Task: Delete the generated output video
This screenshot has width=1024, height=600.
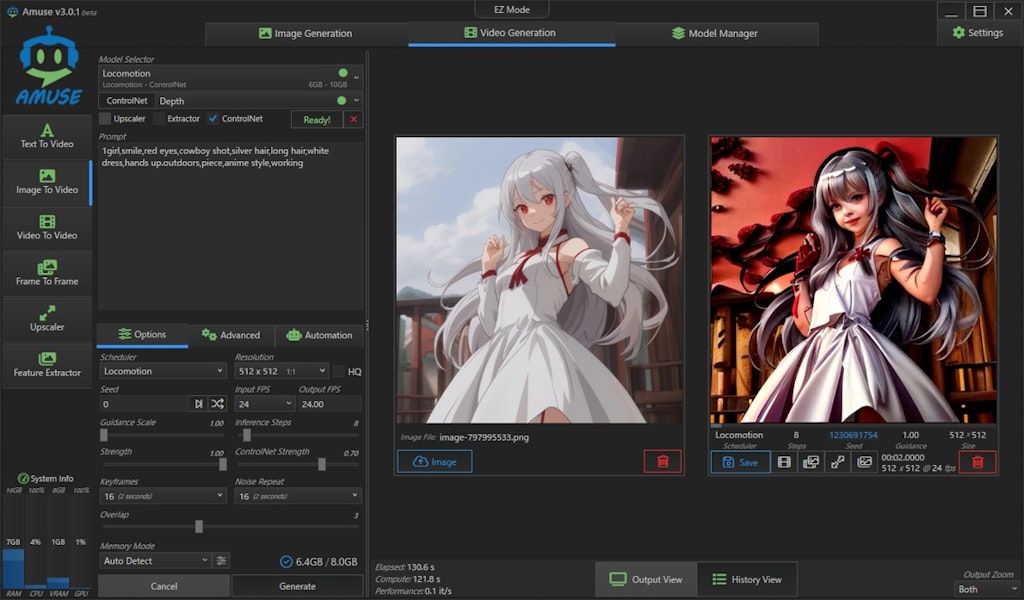Action: (x=977, y=462)
